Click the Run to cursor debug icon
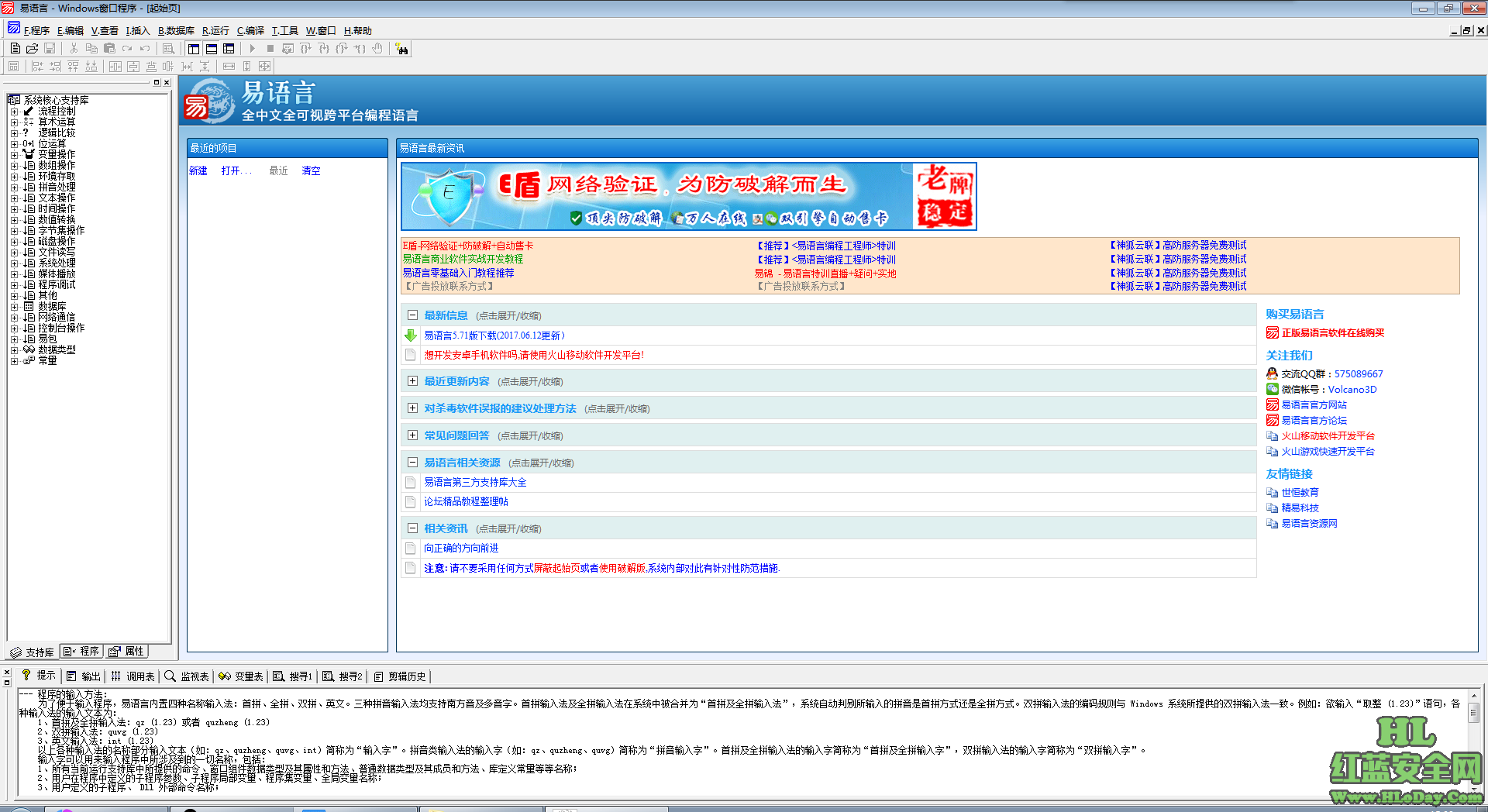Image resolution: width=1488 pixels, height=812 pixels. [359, 48]
